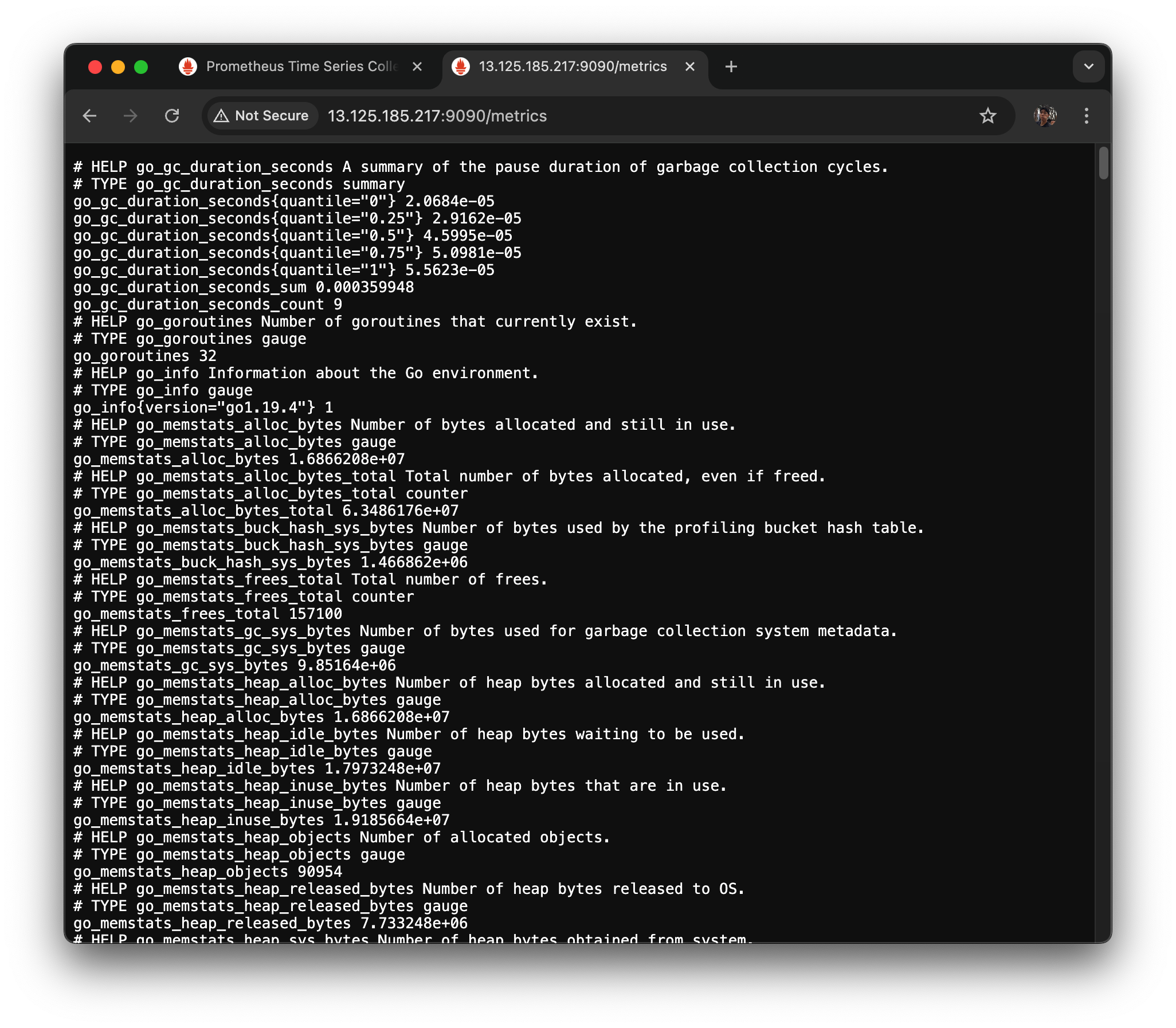
Task: Close the metrics tab
Action: point(689,66)
